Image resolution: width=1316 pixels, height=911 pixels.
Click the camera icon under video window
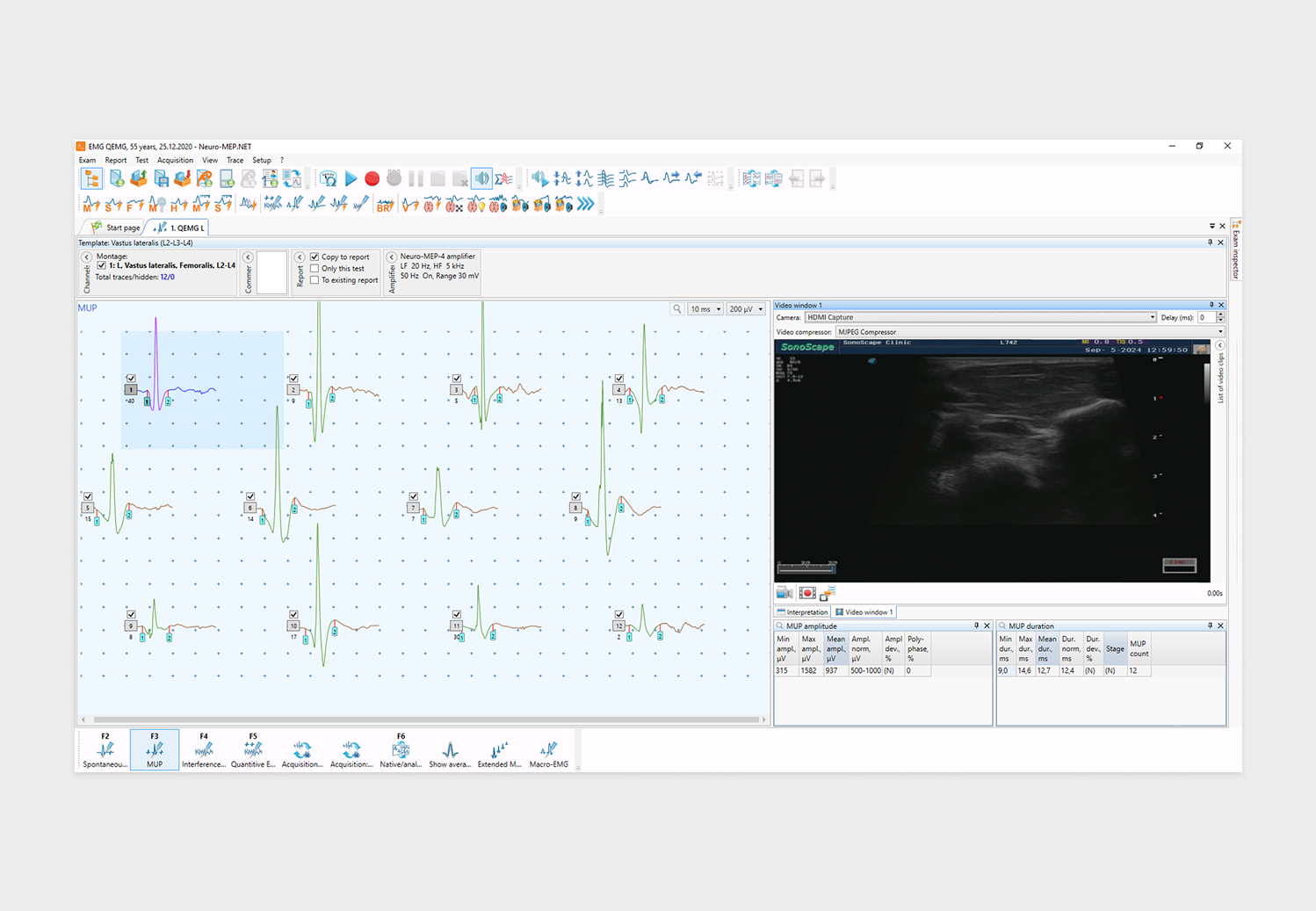785,594
